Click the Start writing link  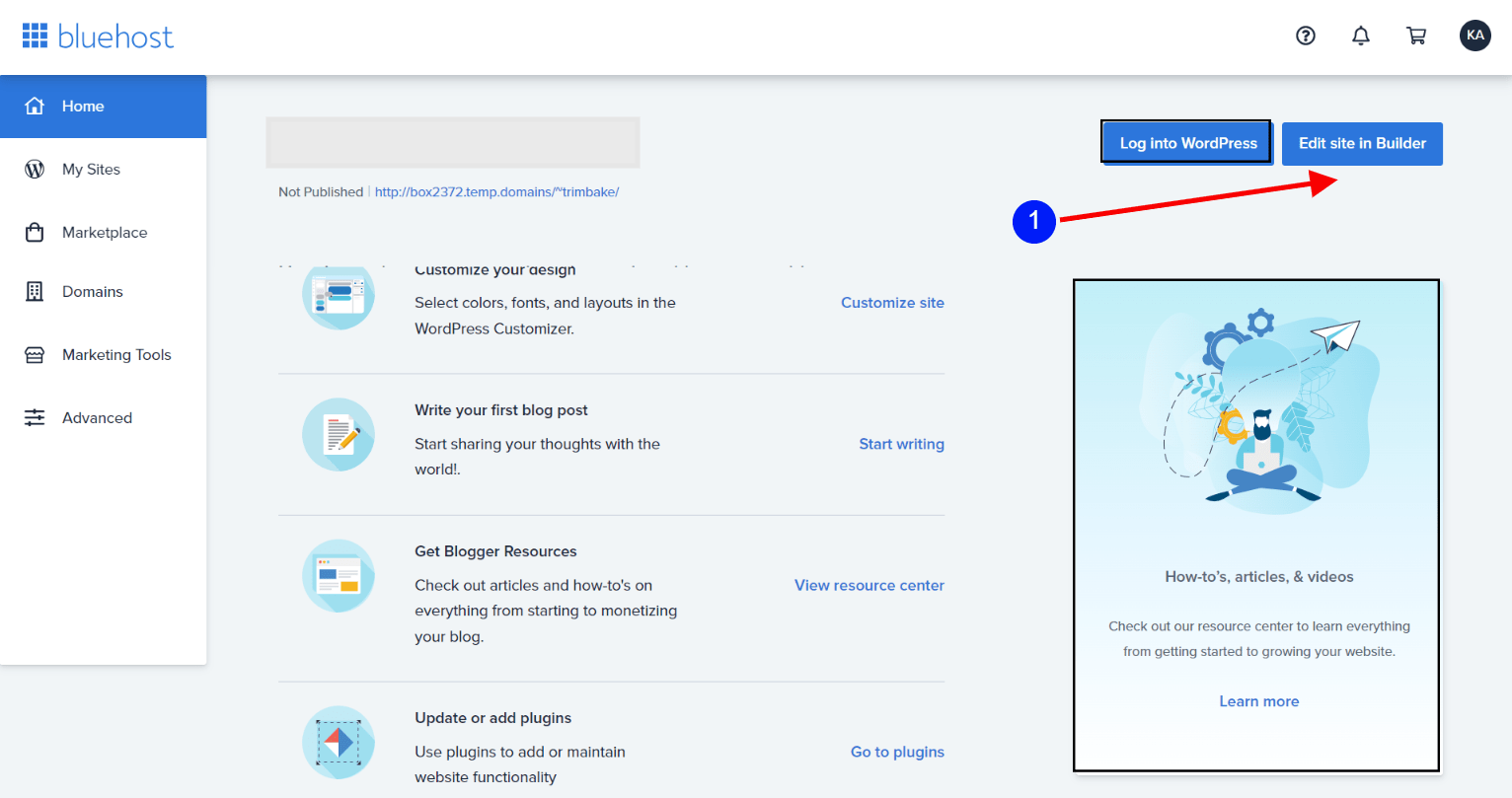901,444
